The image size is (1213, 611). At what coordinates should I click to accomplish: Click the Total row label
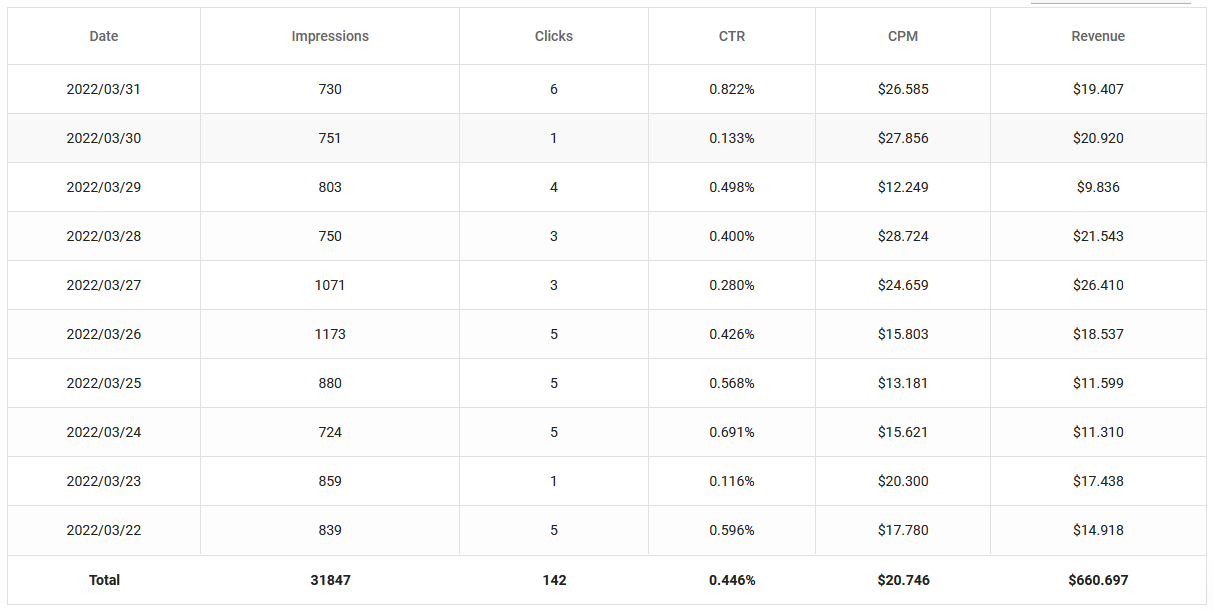click(104, 580)
